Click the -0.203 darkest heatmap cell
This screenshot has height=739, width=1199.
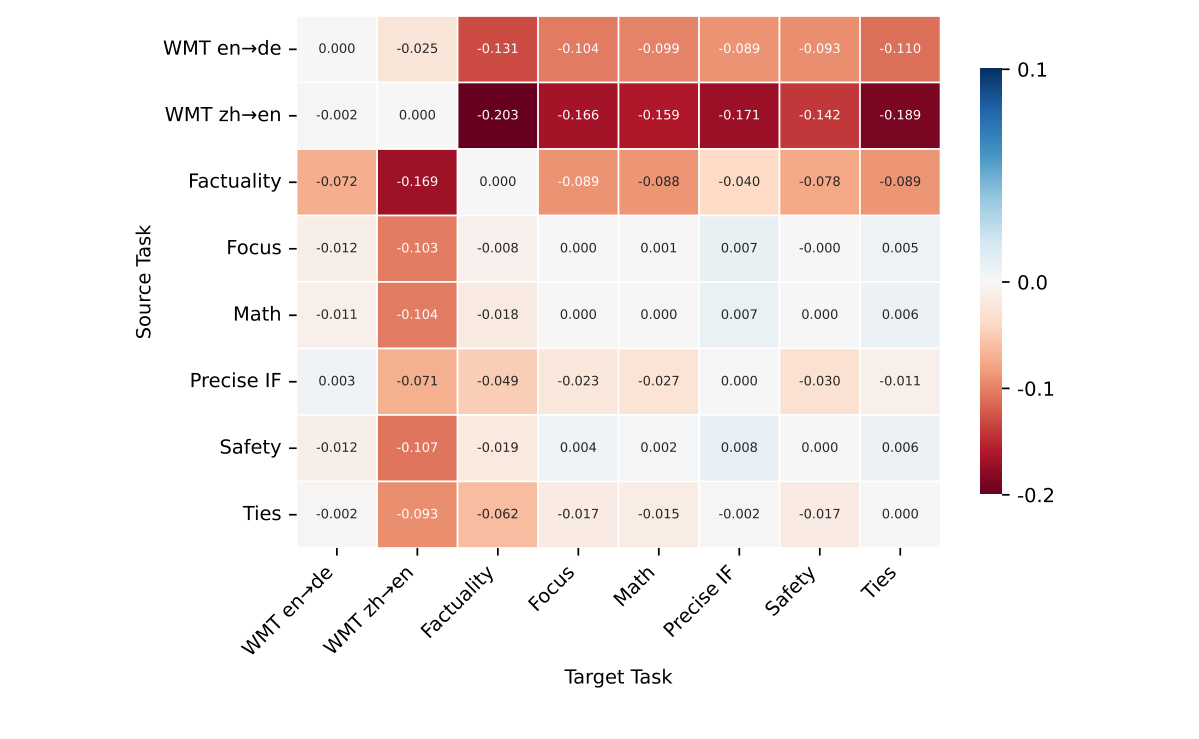pyautogui.click(x=497, y=115)
